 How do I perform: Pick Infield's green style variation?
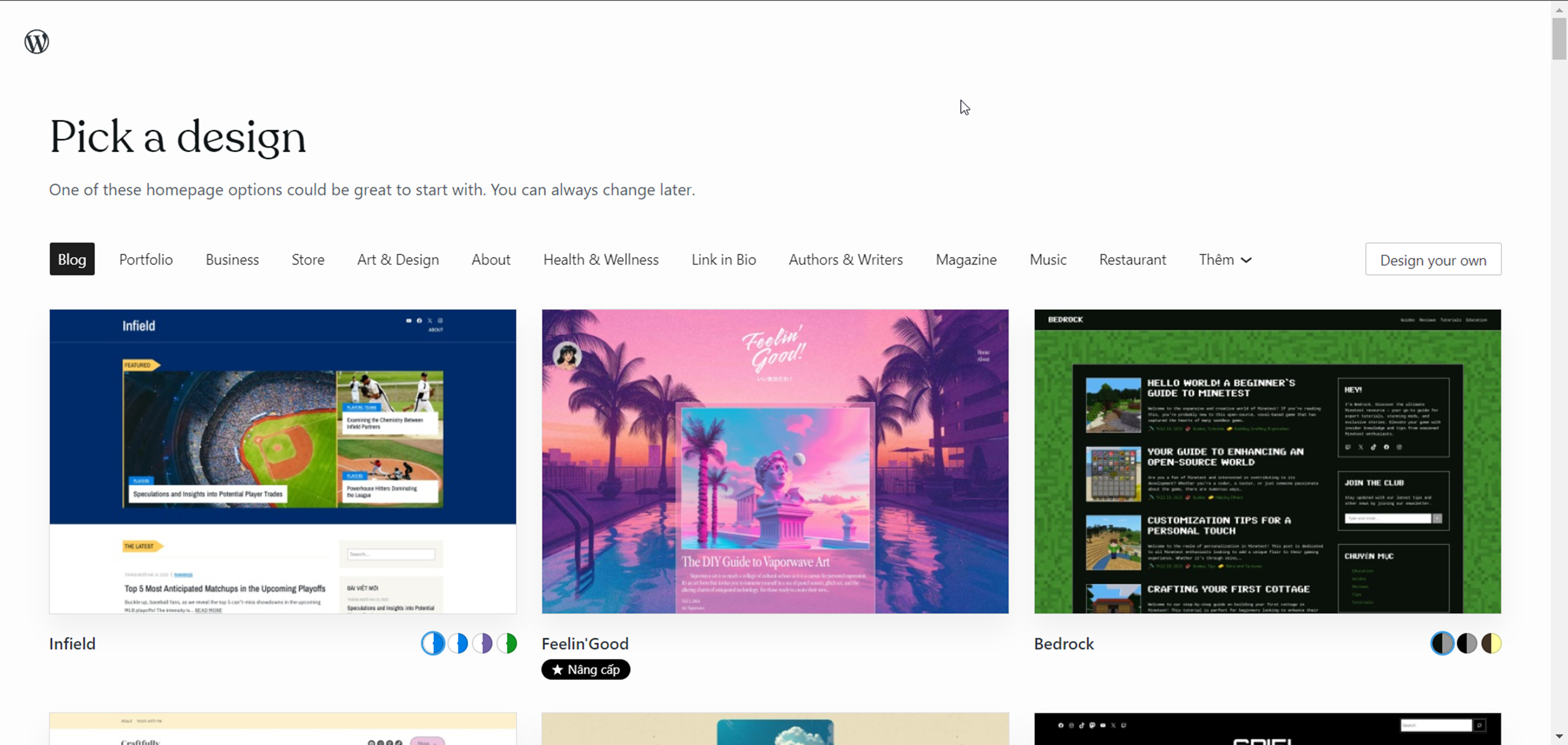[x=506, y=644]
